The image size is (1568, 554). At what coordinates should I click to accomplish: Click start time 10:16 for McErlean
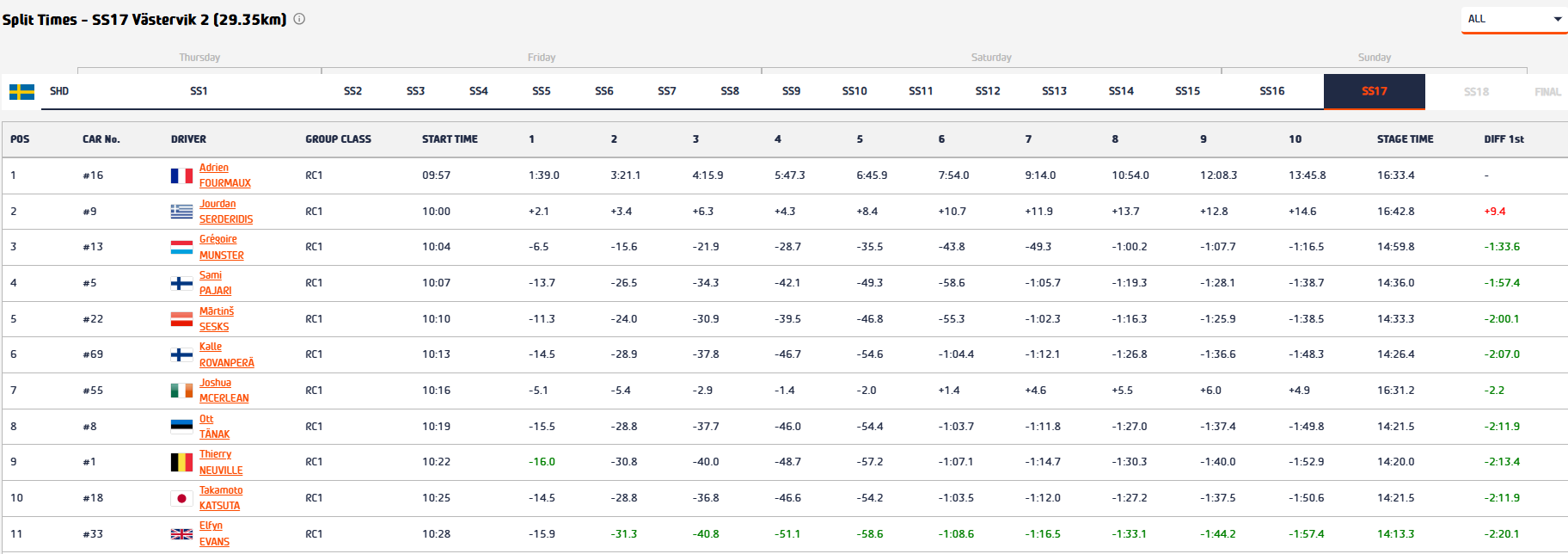tap(436, 391)
